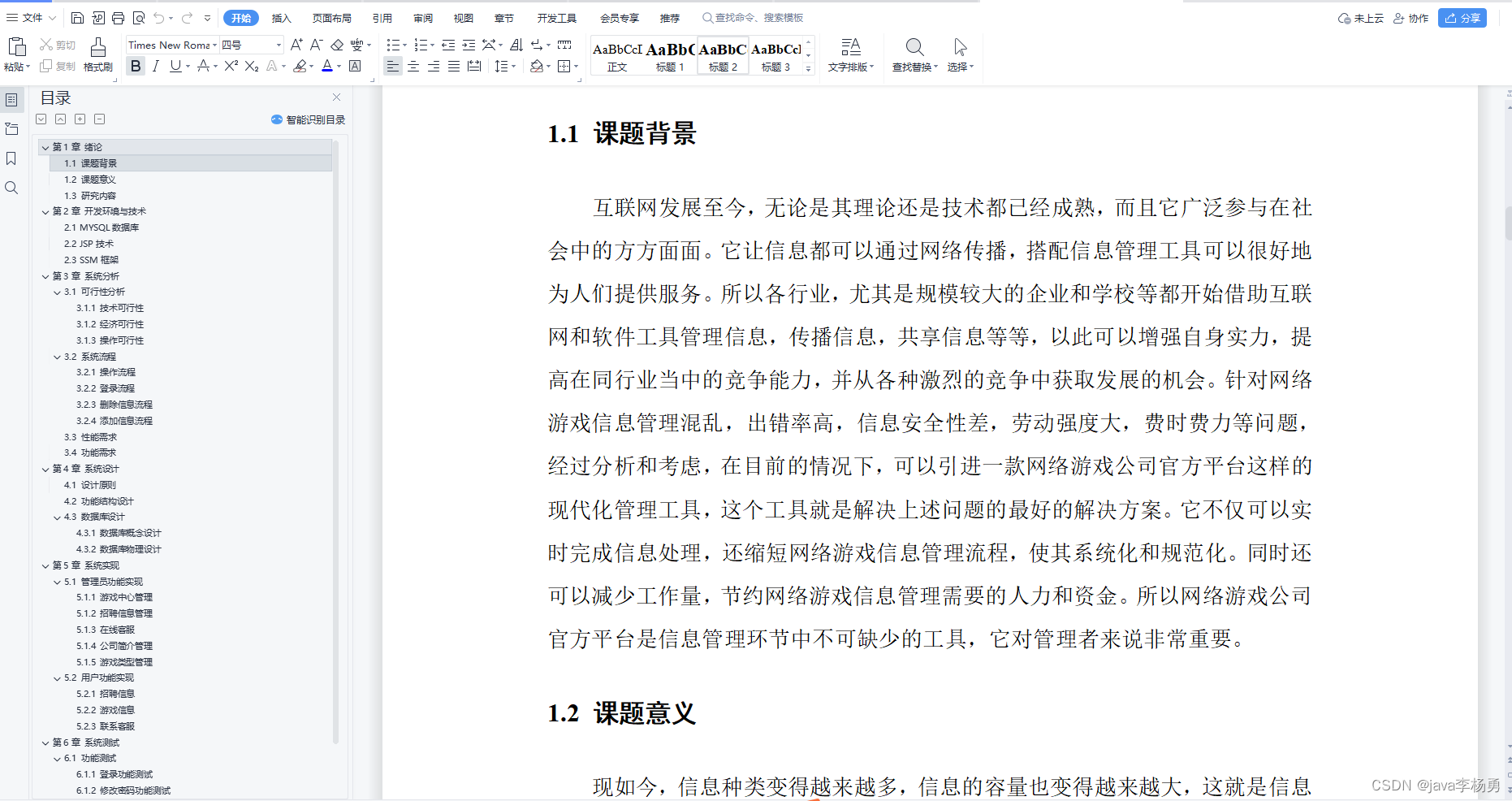Decrease font size with A- icon
The height and width of the screenshot is (801, 1512).
(317, 45)
